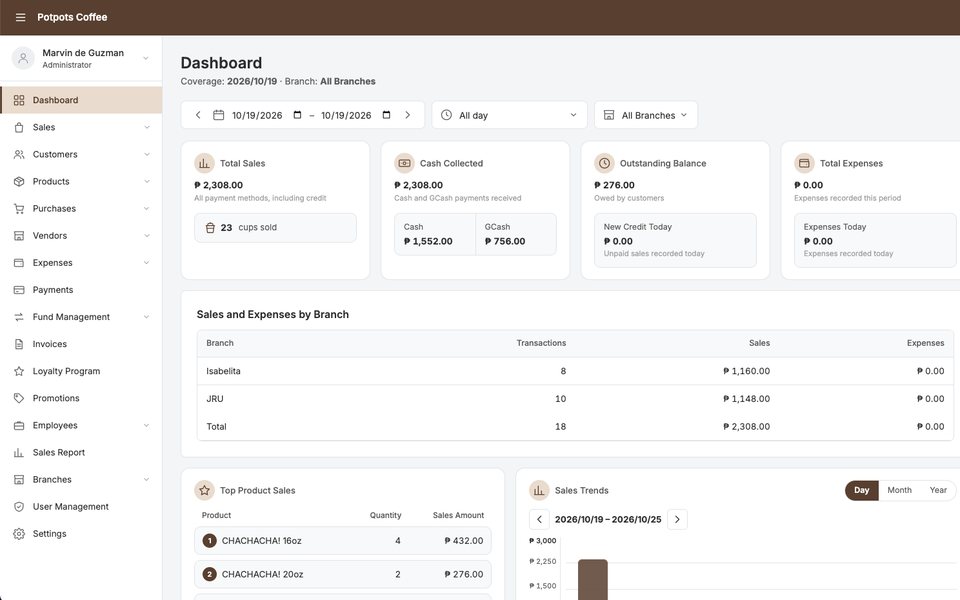Go to the Payments page
This screenshot has width=960, height=600.
pos(81,290)
